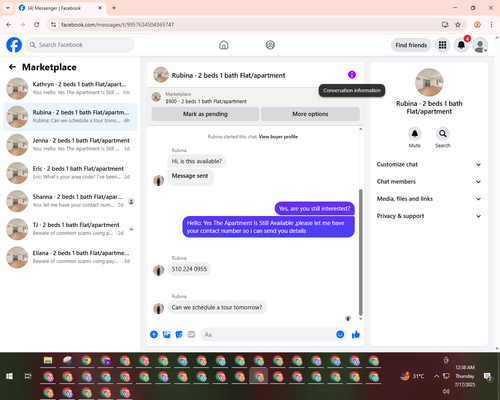The height and width of the screenshot is (400, 500).
Task: Select the Rubina conversation in list
Action: tap(70, 117)
